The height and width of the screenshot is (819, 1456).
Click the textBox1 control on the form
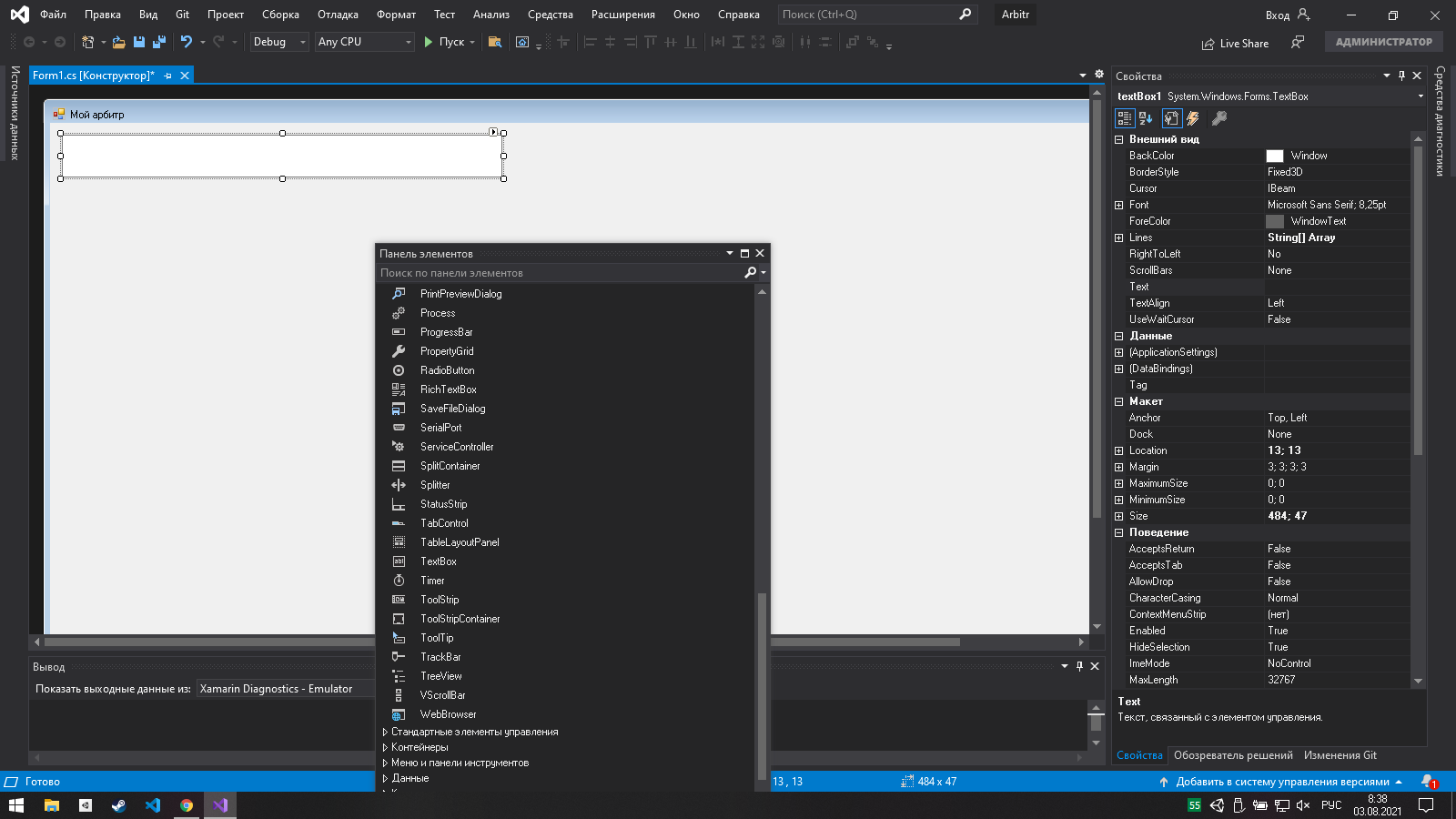(282, 156)
